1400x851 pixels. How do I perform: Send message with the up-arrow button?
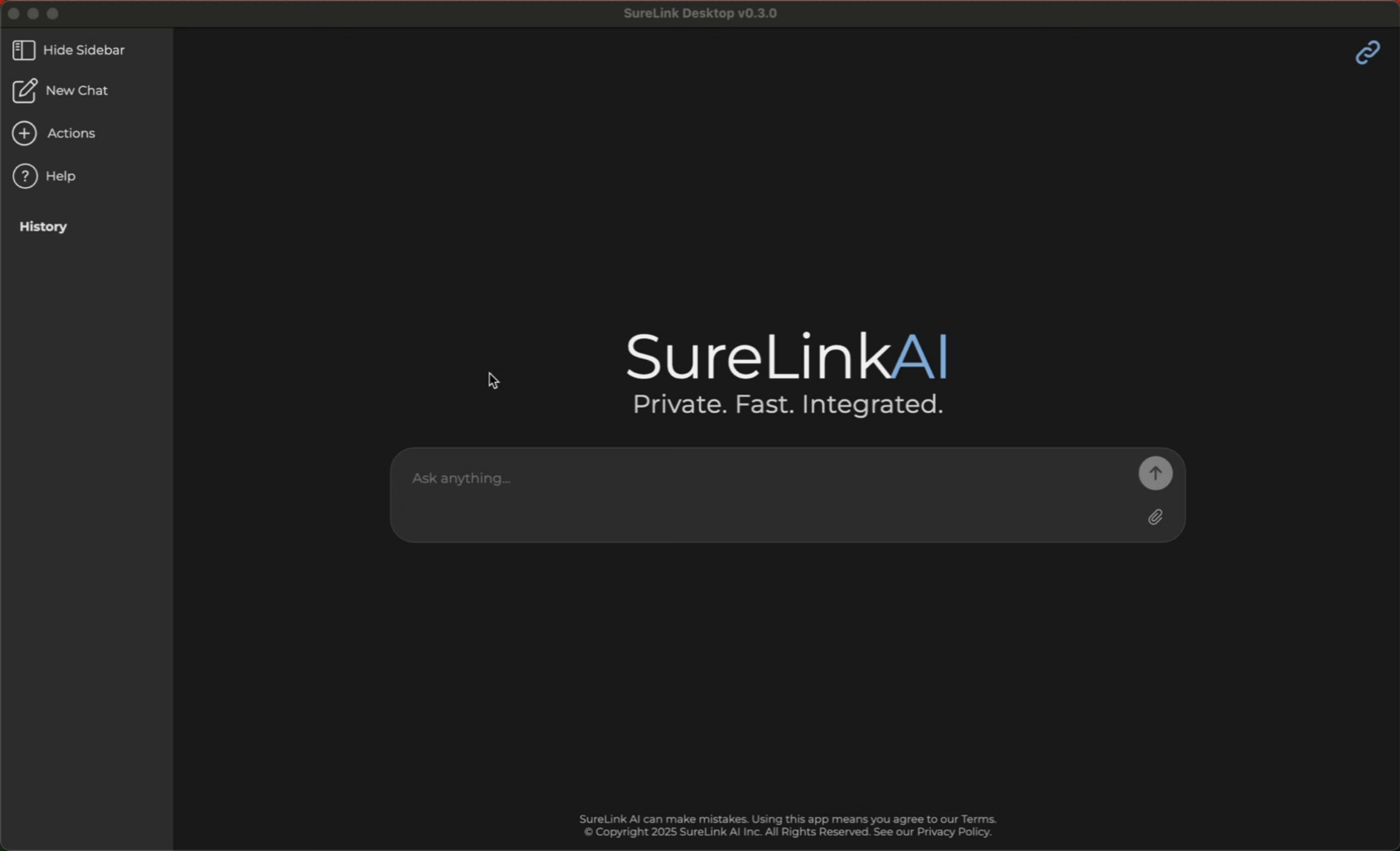click(x=1155, y=473)
